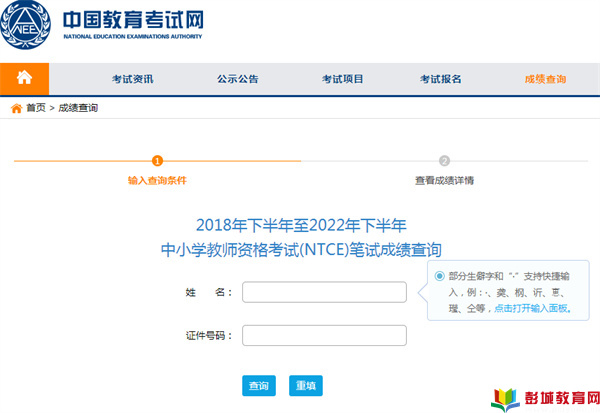This screenshot has width=600, height=413.
Task: Click the 中国教育考试网 site title
Action: [x=133, y=20]
